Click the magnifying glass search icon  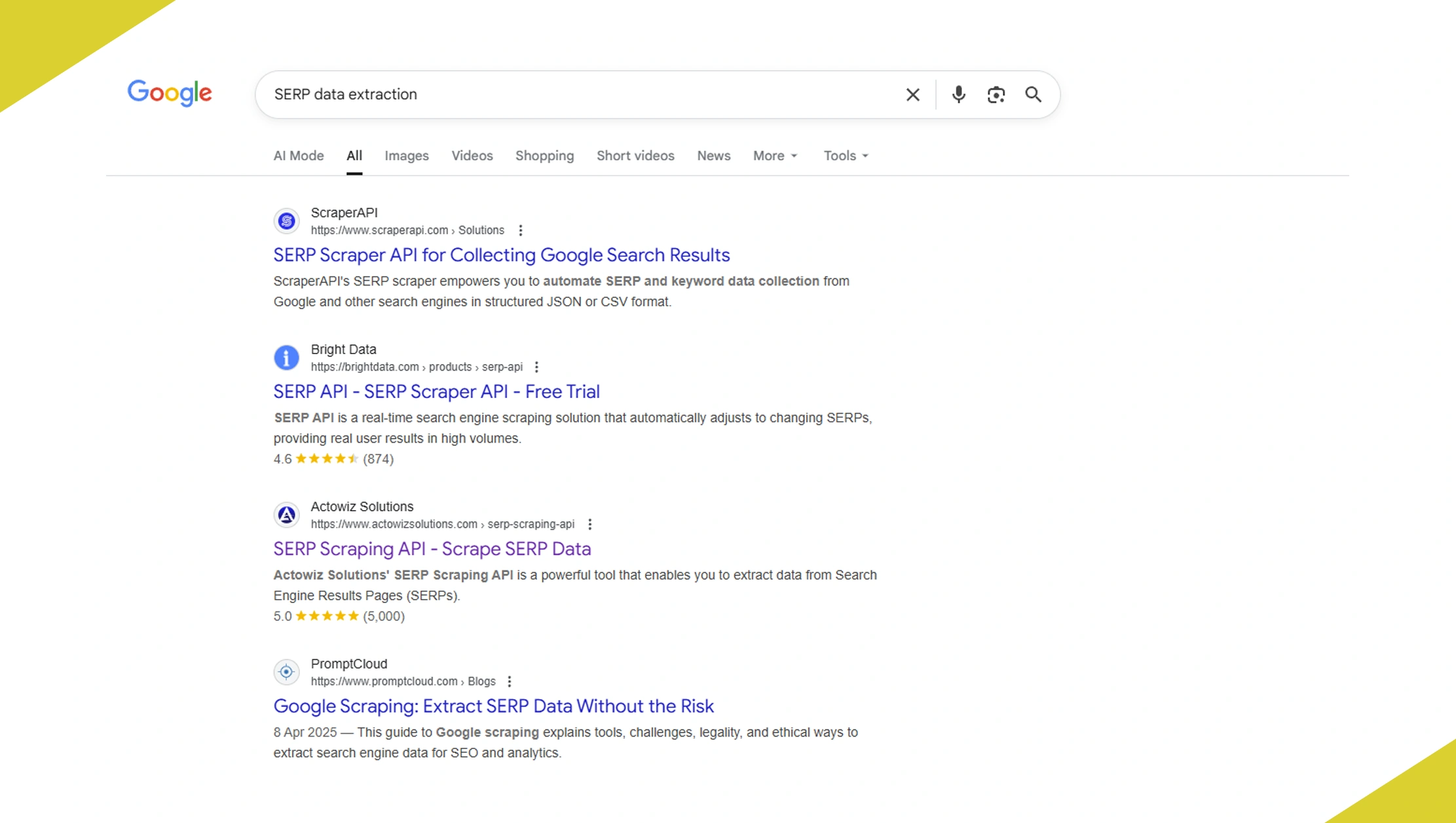[x=1033, y=95]
